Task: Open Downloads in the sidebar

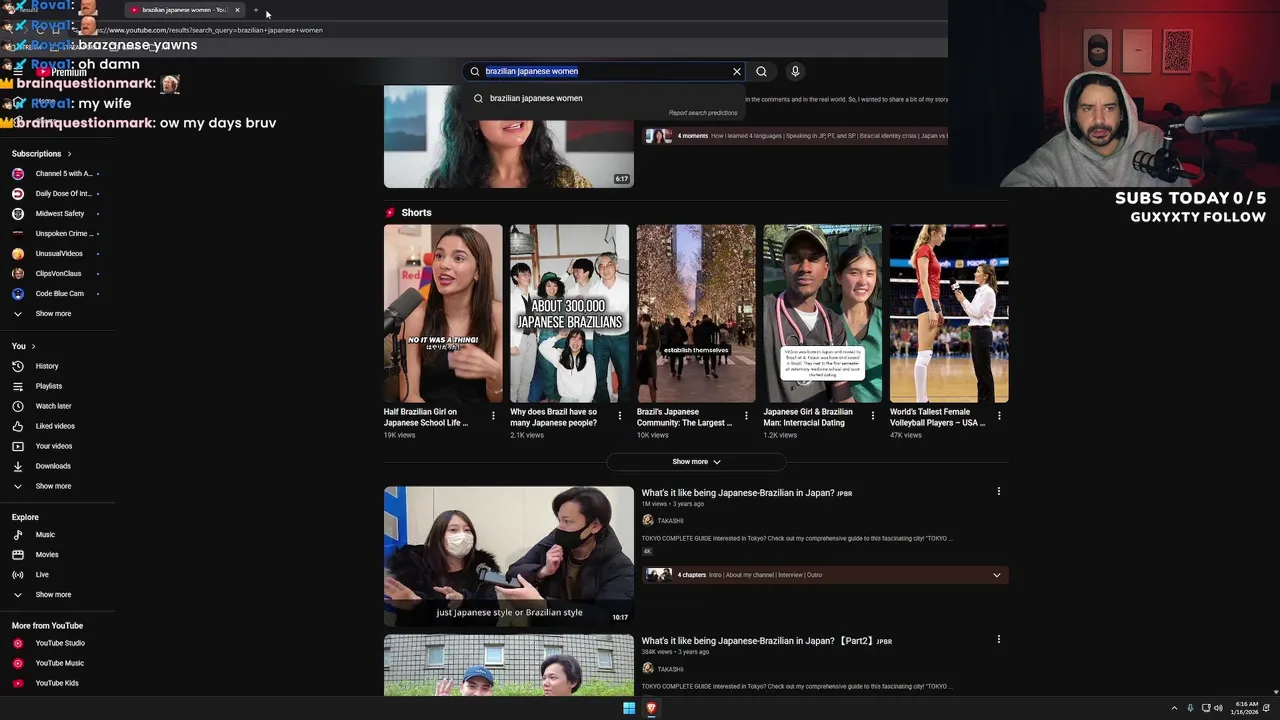Action: tap(53, 466)
